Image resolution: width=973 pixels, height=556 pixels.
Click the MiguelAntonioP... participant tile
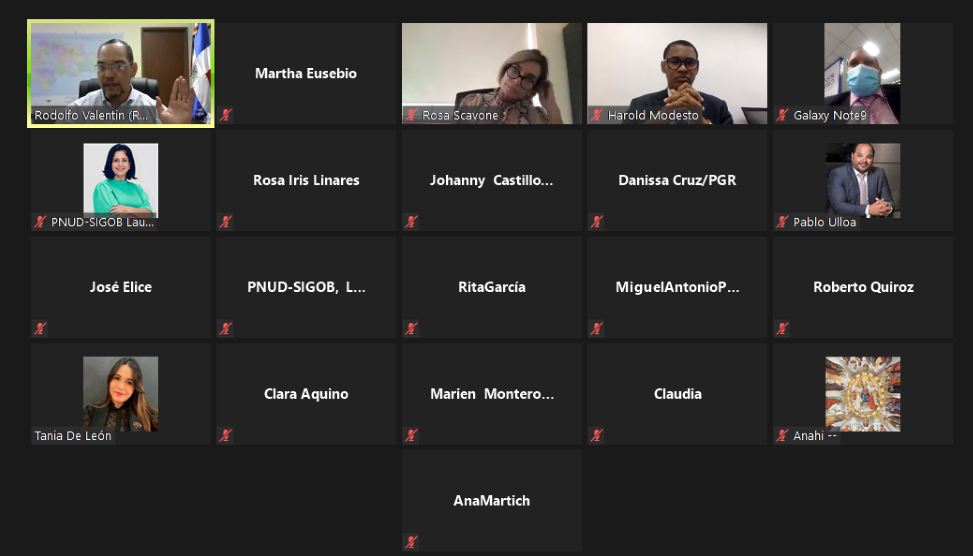click(x=677, y=287)
